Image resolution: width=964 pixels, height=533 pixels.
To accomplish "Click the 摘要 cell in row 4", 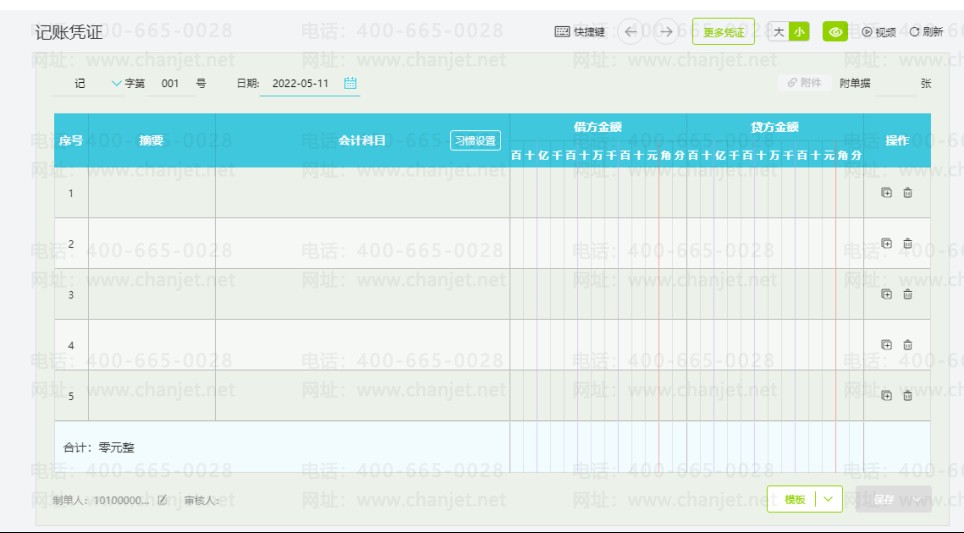I will [152, 344].
